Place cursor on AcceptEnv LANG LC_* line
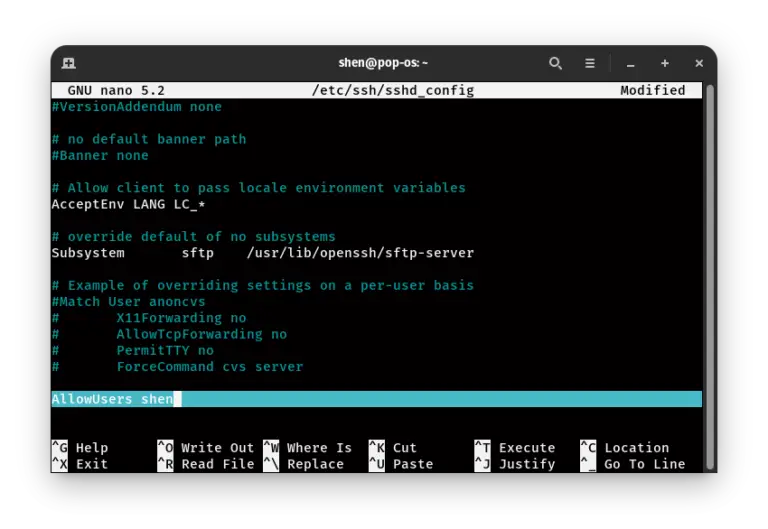Viewport: 768px width, 529px height. 128,204
